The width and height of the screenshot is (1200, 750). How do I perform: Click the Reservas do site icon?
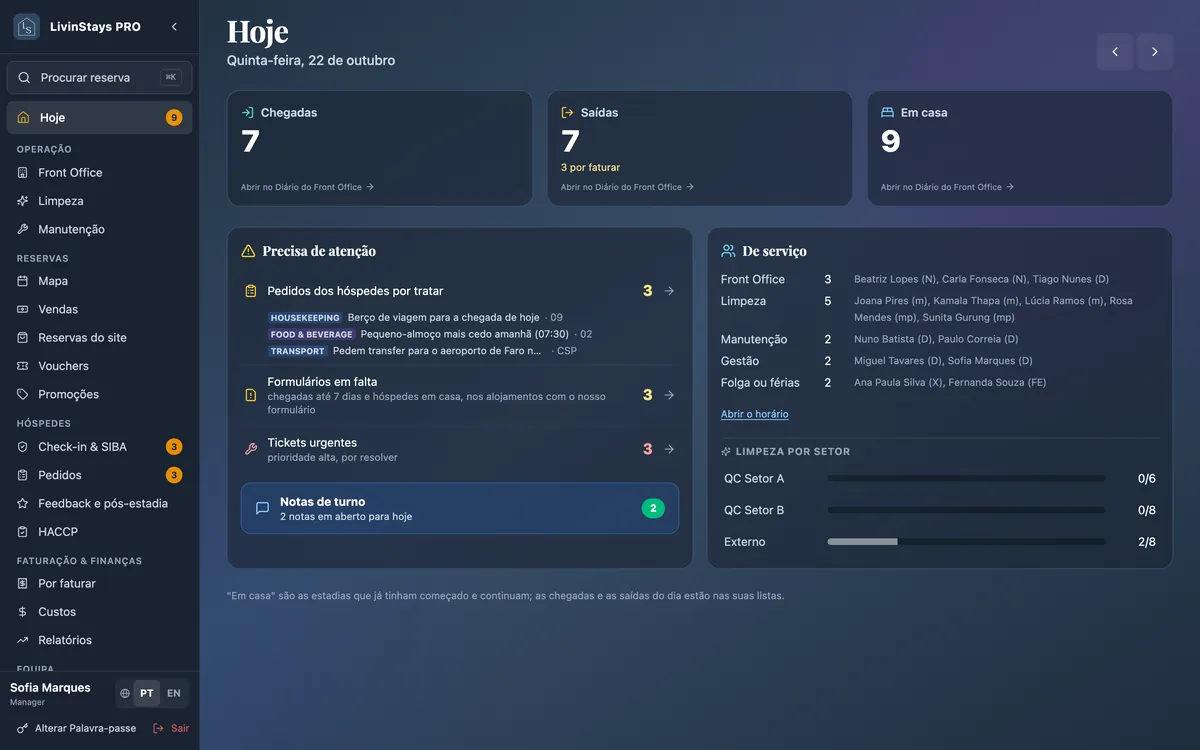[23, 338]
